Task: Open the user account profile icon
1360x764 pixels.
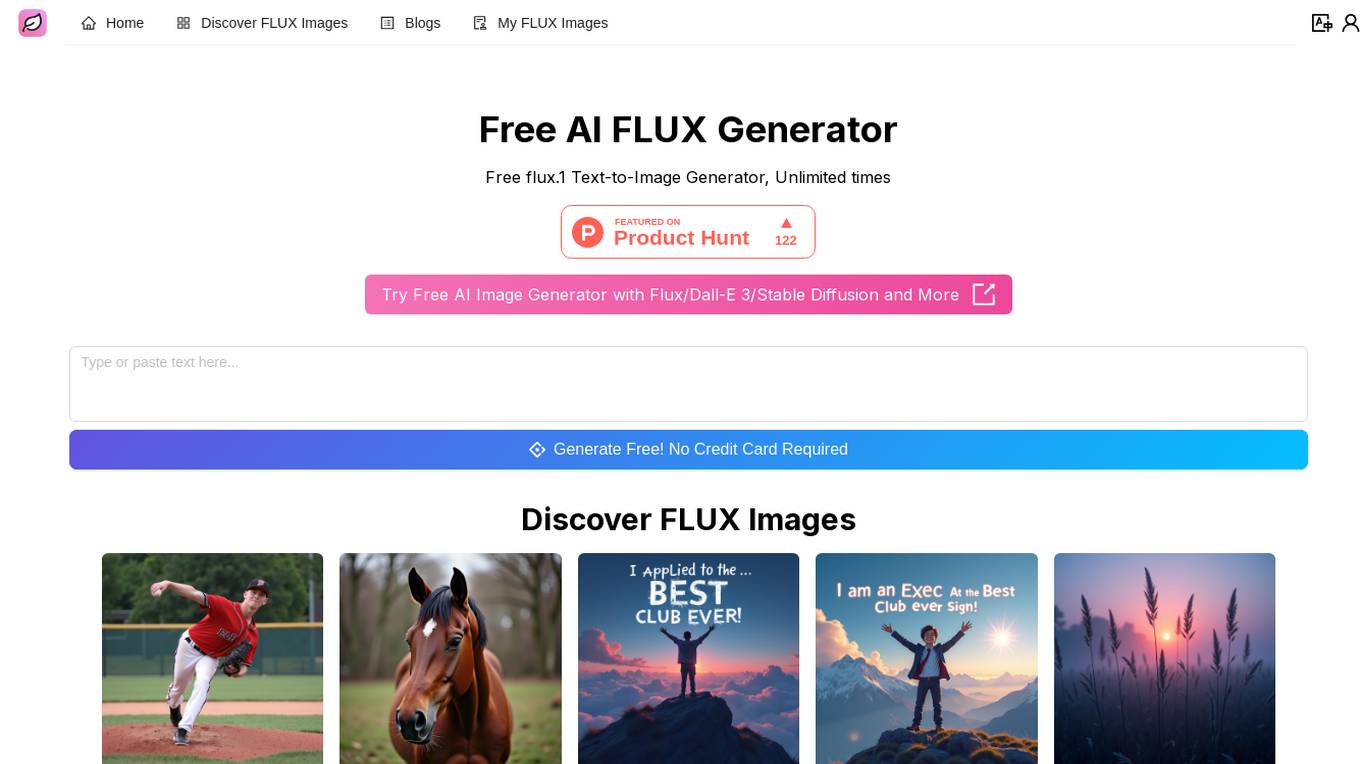Action: coord(1350,23)
